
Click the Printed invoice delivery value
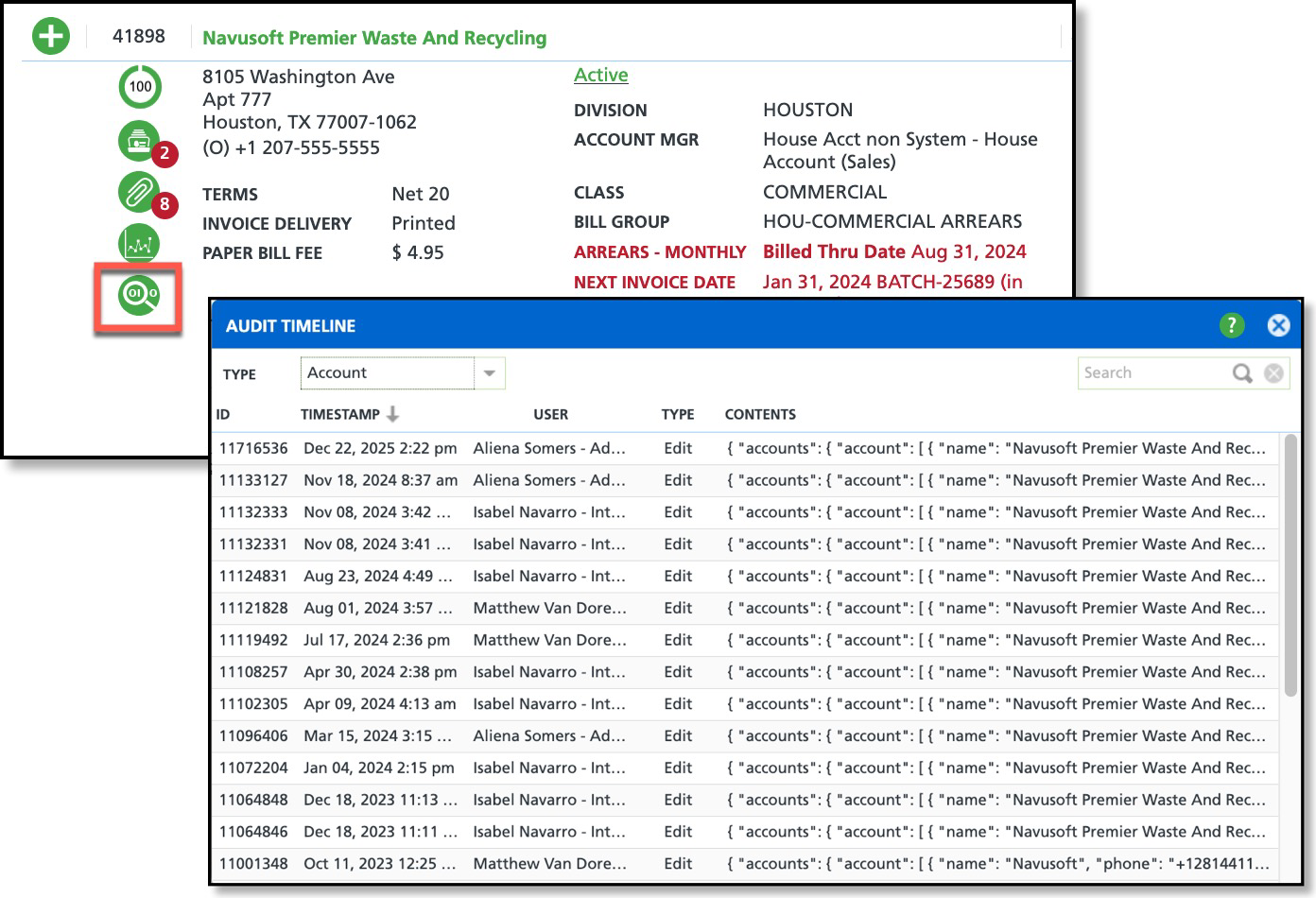tap(424, 223)
